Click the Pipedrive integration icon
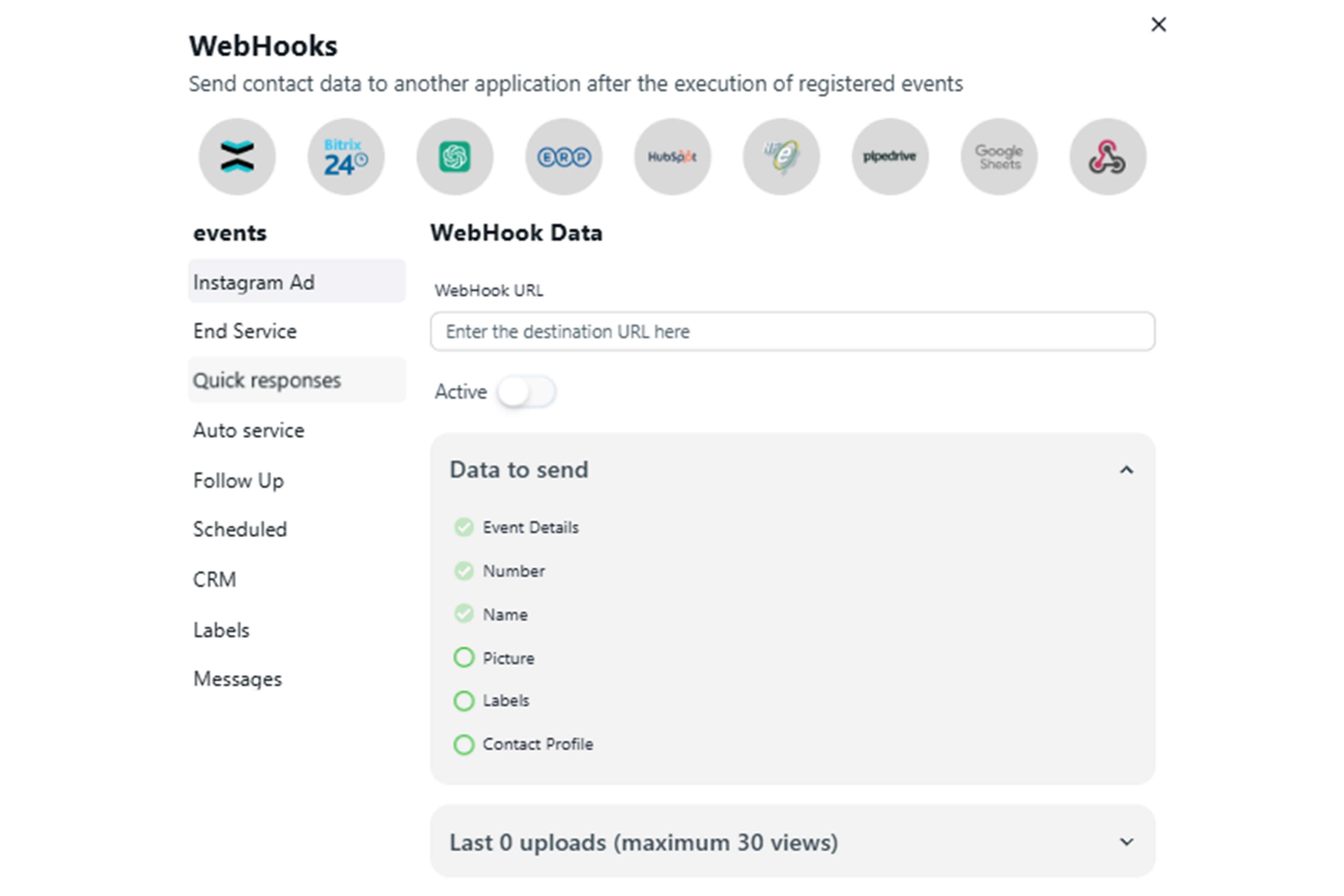 (x=890, y=156)
